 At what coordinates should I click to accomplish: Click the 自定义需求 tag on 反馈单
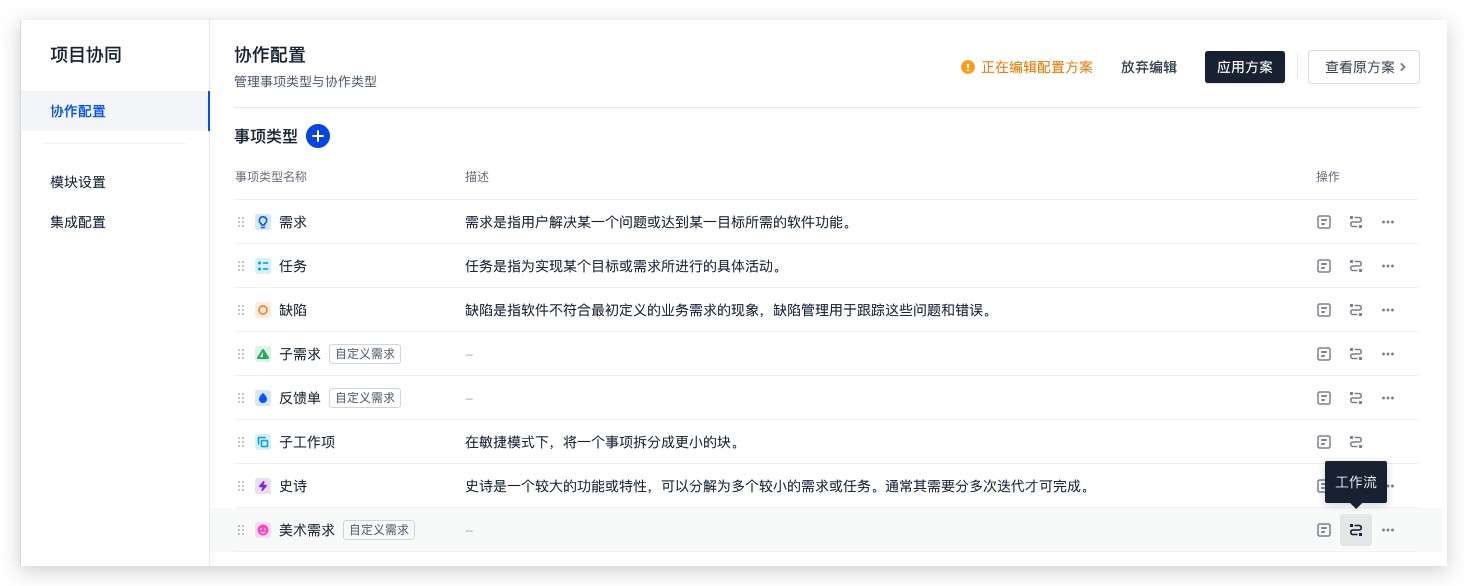pyautogui.click(x=365, y=398)
